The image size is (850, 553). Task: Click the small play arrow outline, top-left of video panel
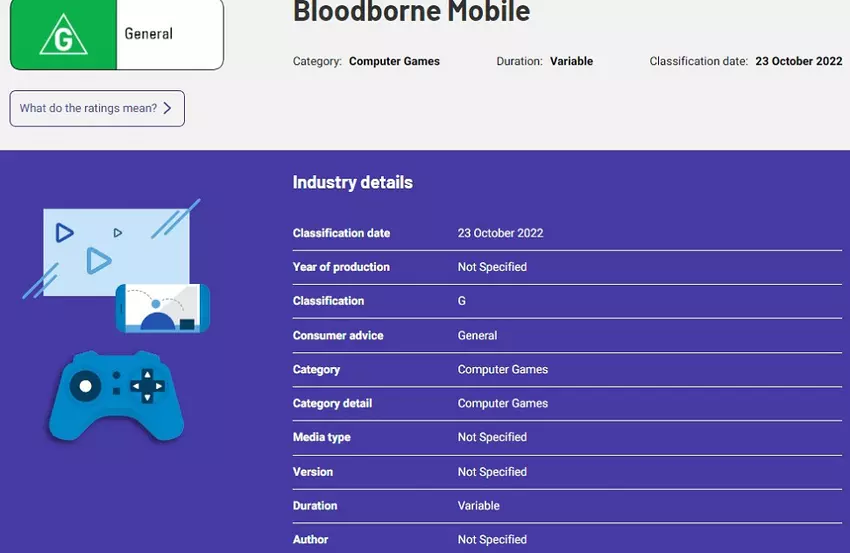[64, 233]
